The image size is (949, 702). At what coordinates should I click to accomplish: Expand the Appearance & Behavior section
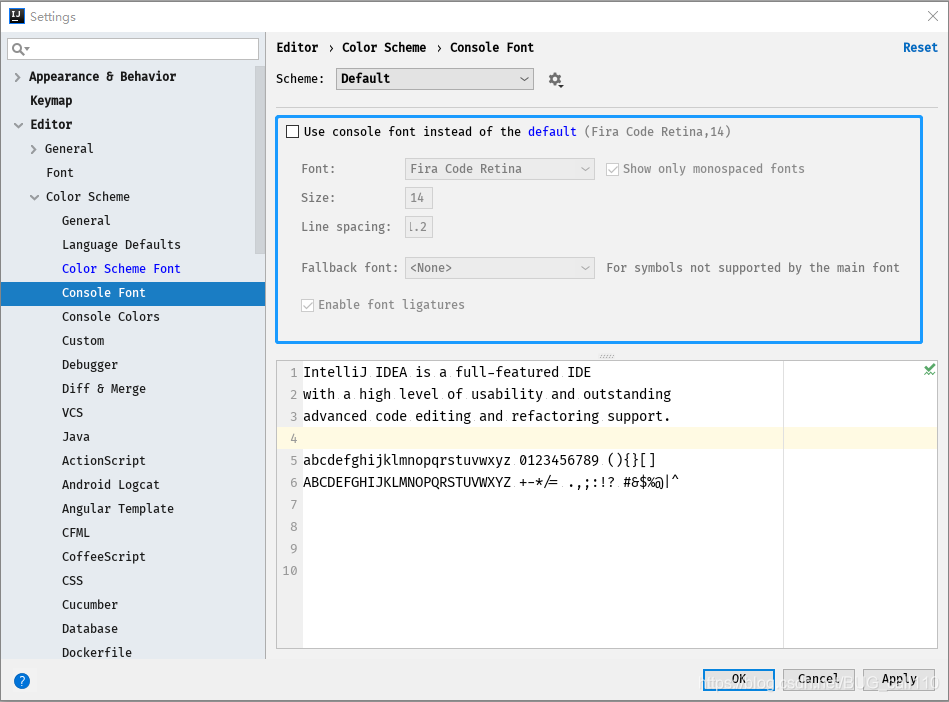(17, 76)
